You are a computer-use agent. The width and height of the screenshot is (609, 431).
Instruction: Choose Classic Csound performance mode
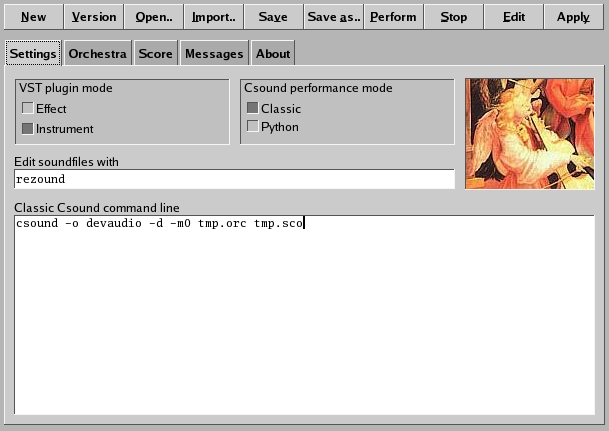pos(253,108)
